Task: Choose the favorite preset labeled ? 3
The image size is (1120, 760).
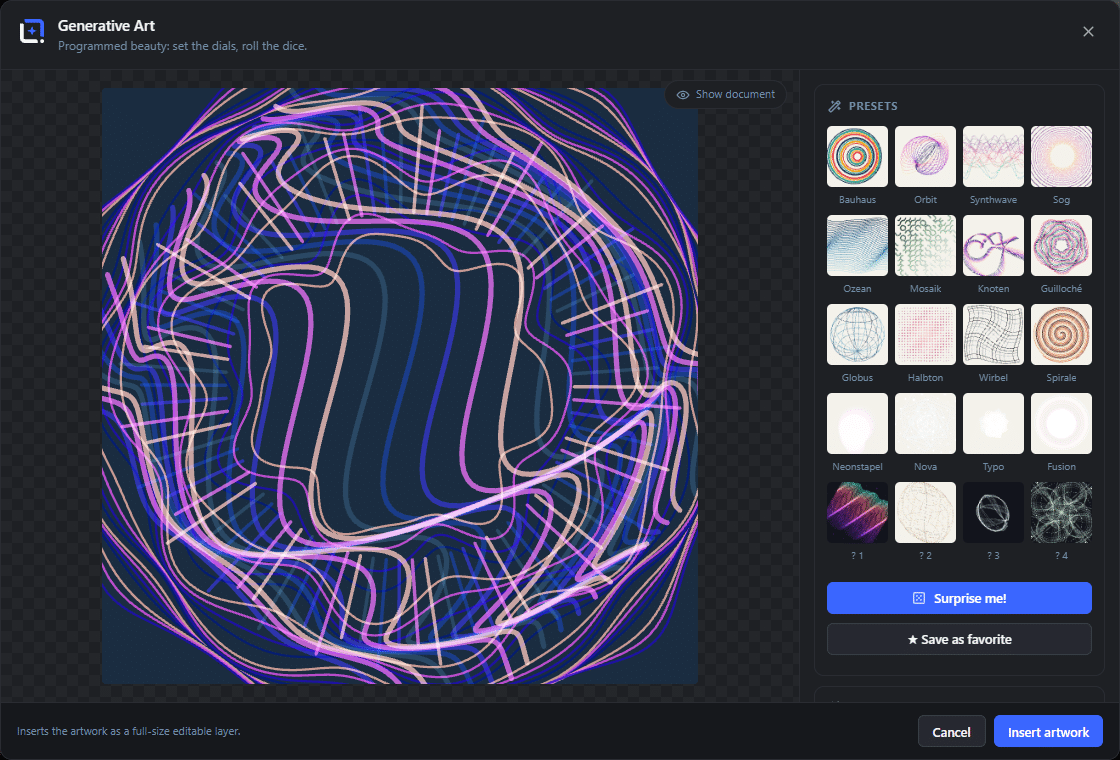Action: 993,512
